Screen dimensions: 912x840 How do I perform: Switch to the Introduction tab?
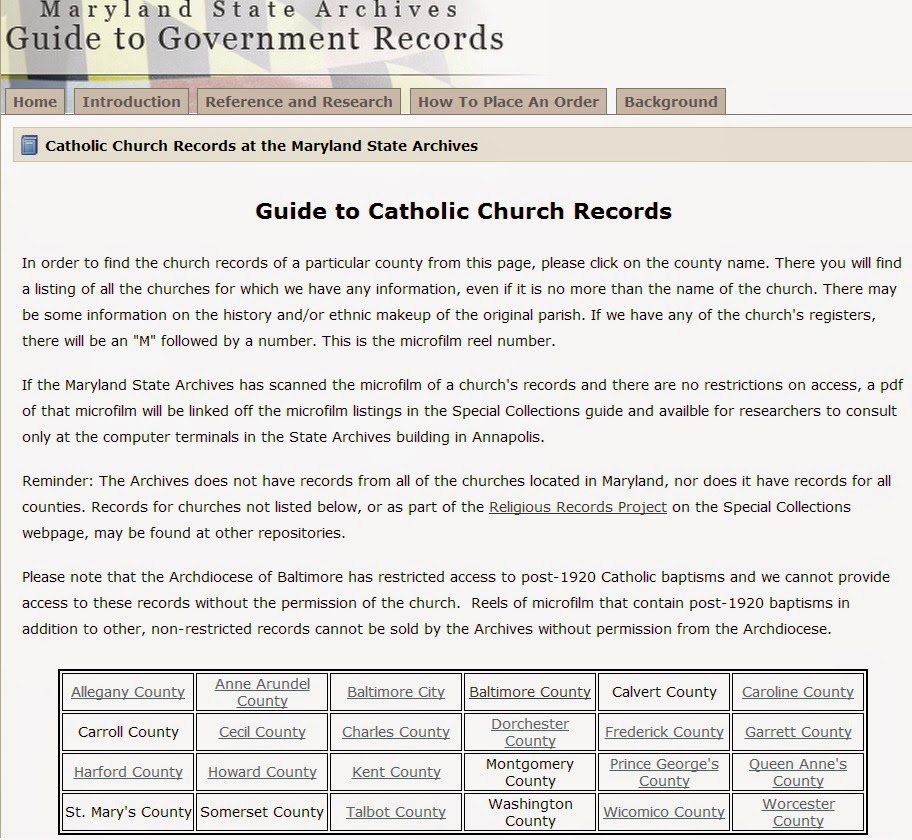pos(131,101)
